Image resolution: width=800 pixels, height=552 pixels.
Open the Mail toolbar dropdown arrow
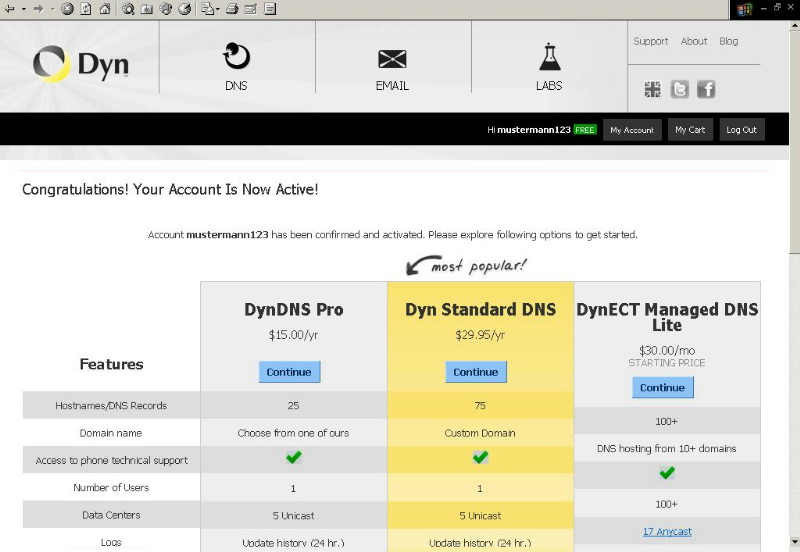pyautogui.click(x=216, y=9)
